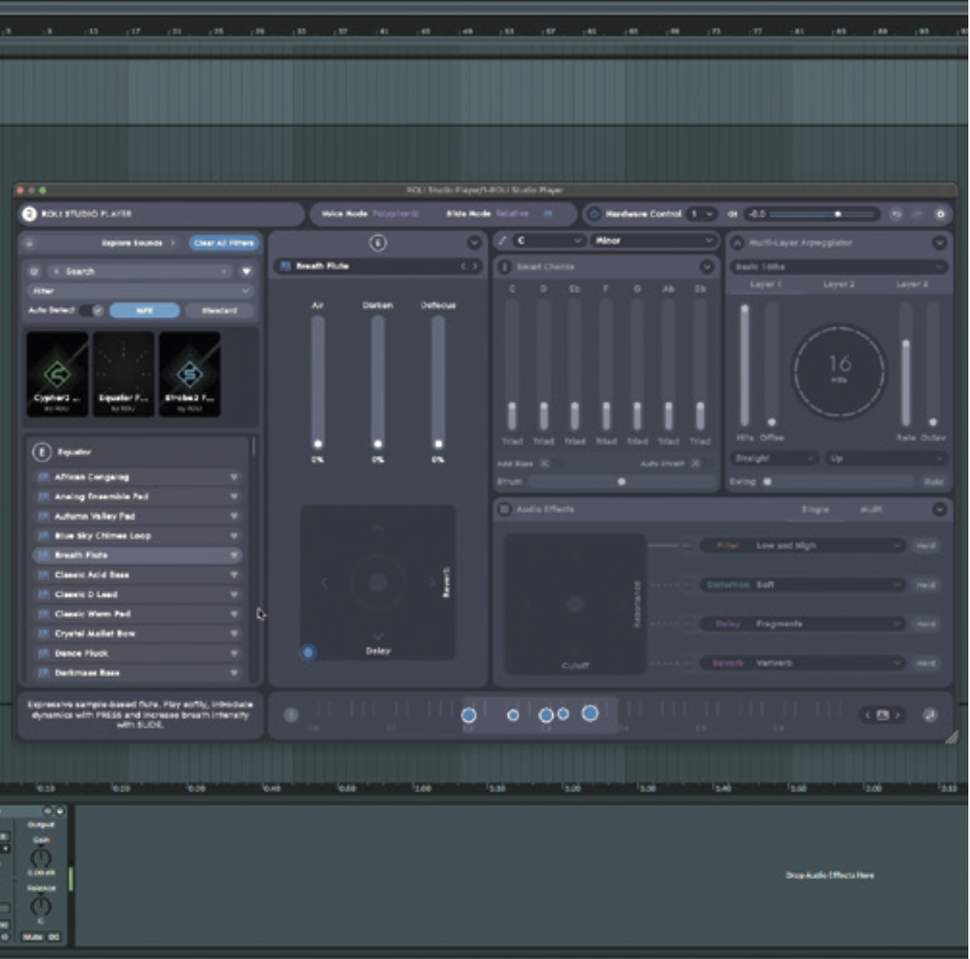Screen dimensions: 970x959
Task: Click the Air slider for Breath Flute
Action: coord(318,380)
